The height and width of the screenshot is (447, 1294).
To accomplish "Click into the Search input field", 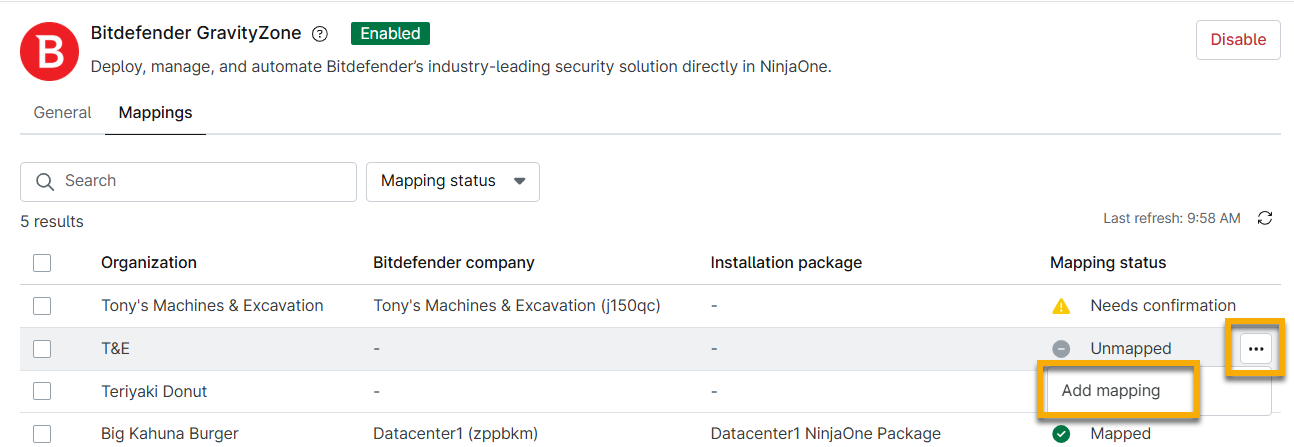I will (x=200, y=182).
